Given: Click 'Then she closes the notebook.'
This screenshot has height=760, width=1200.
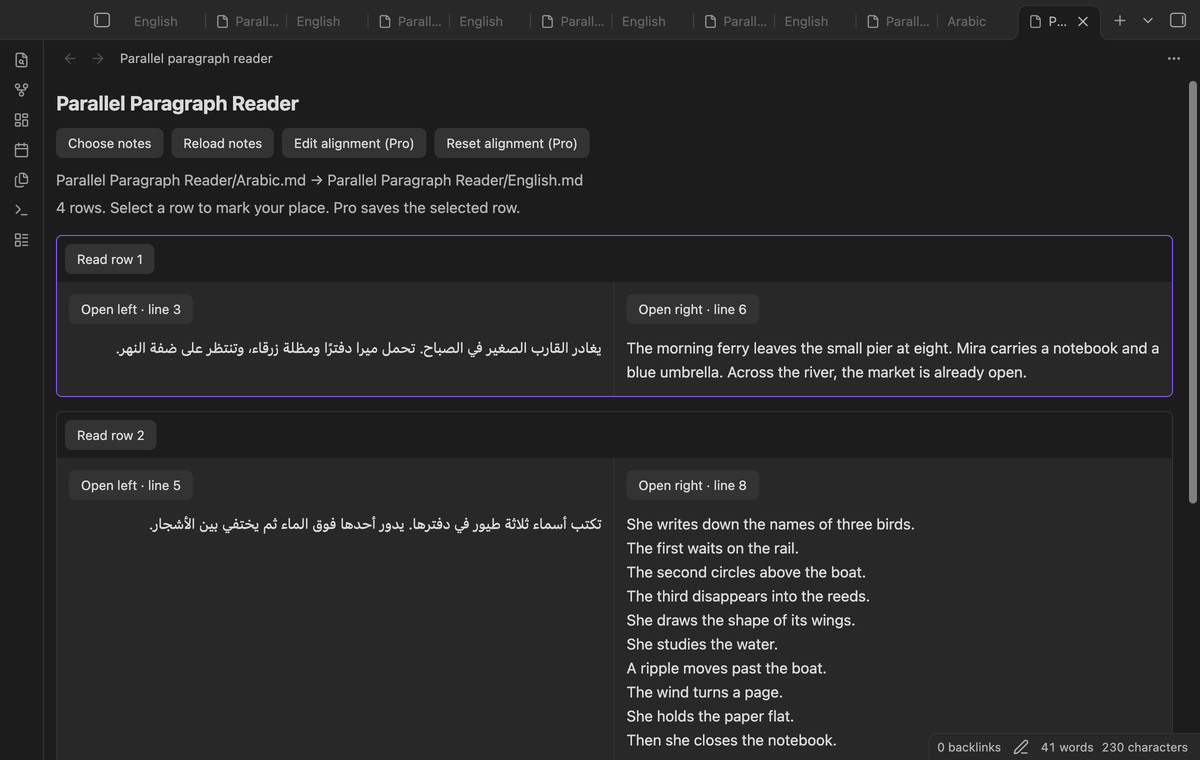Looking at the screenshot, I should (x=731, y=740).
